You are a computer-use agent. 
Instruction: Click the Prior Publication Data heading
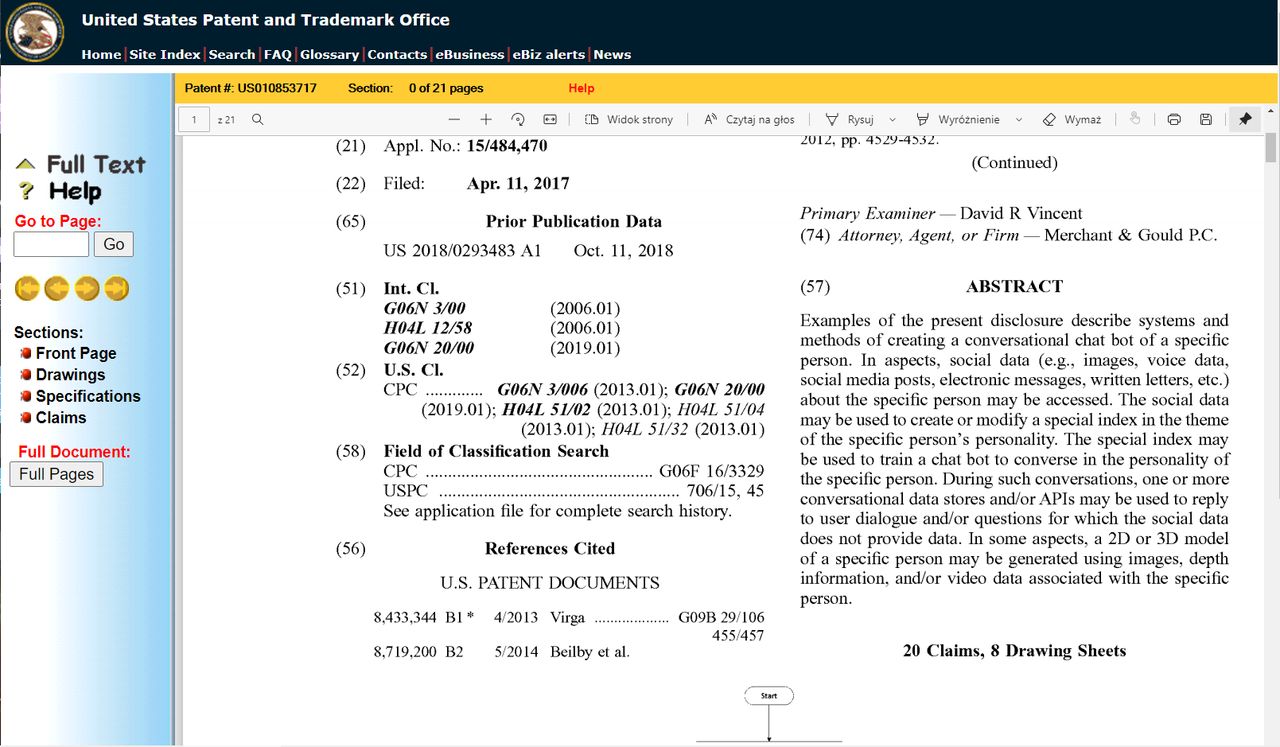tap(574, 222)
